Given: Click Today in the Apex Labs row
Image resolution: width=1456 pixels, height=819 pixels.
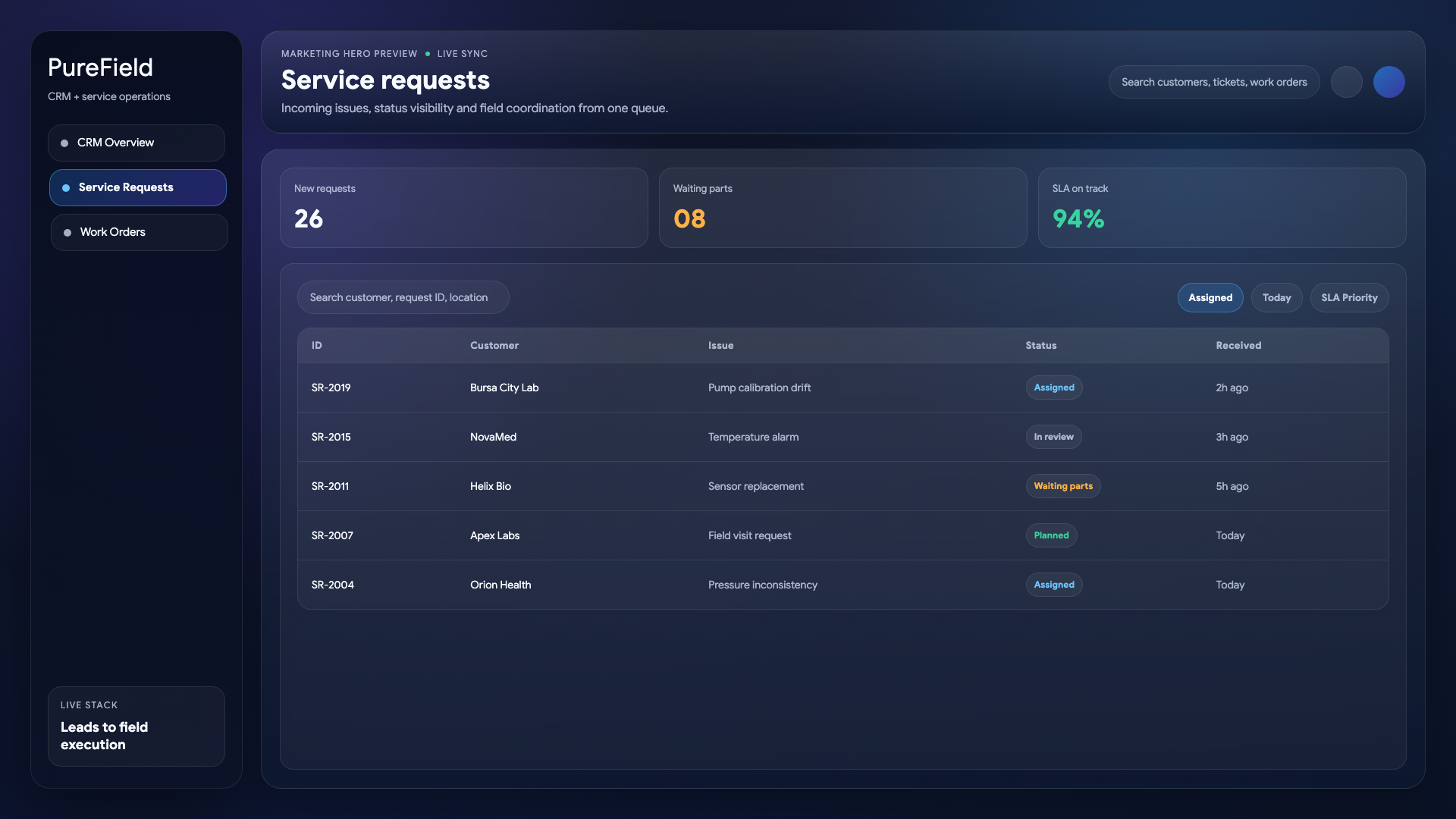Looking at the screenshot, I should point(1231,535).
